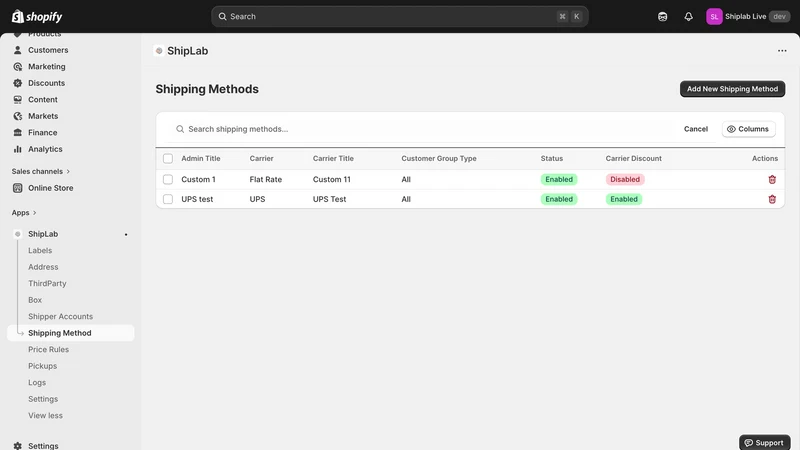Select Shipping Method menu item
800x450 pixels.
70,333
